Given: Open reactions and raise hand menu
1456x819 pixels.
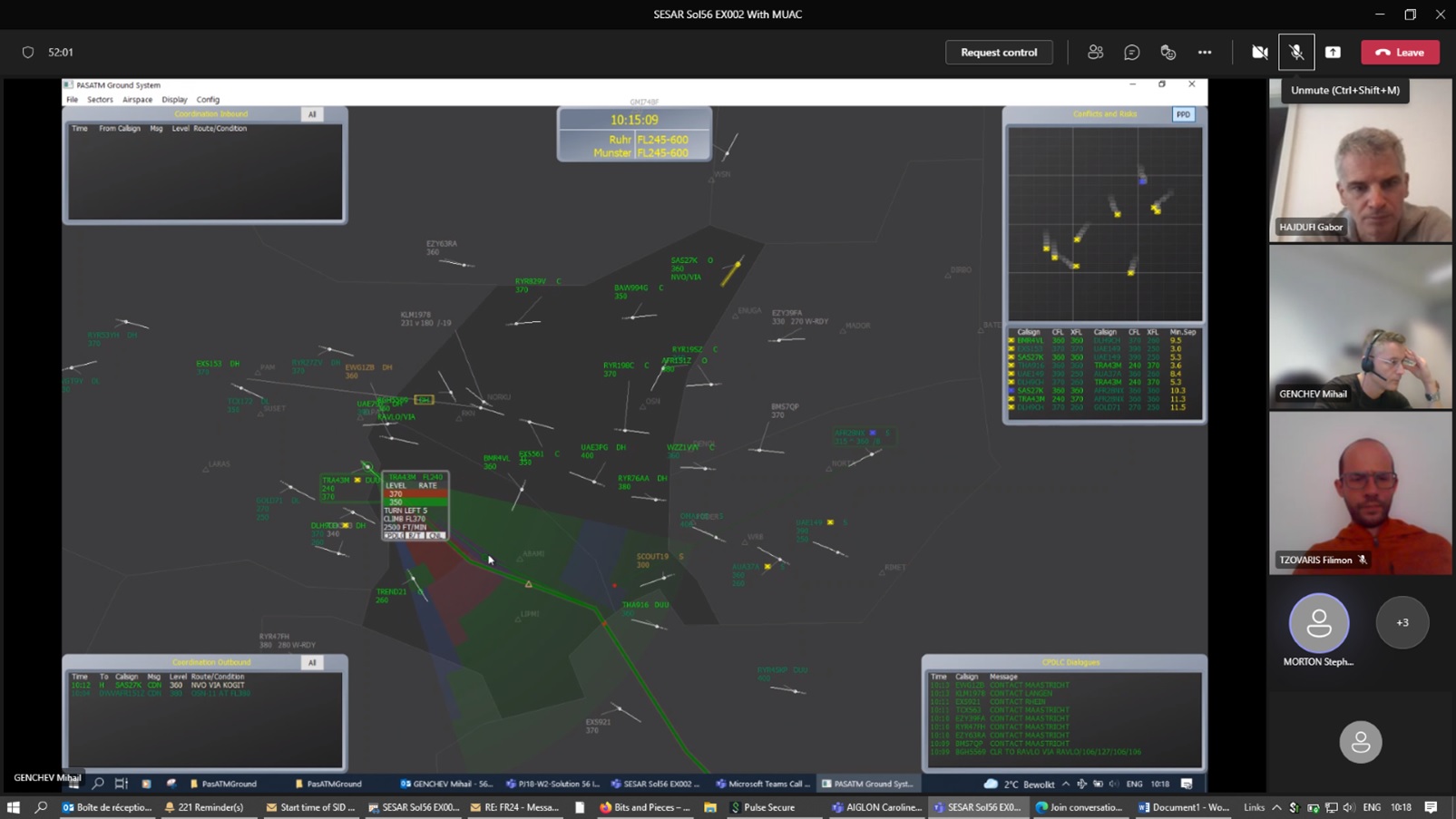Looking at the screenshot, I should (x=1168, y=53).
